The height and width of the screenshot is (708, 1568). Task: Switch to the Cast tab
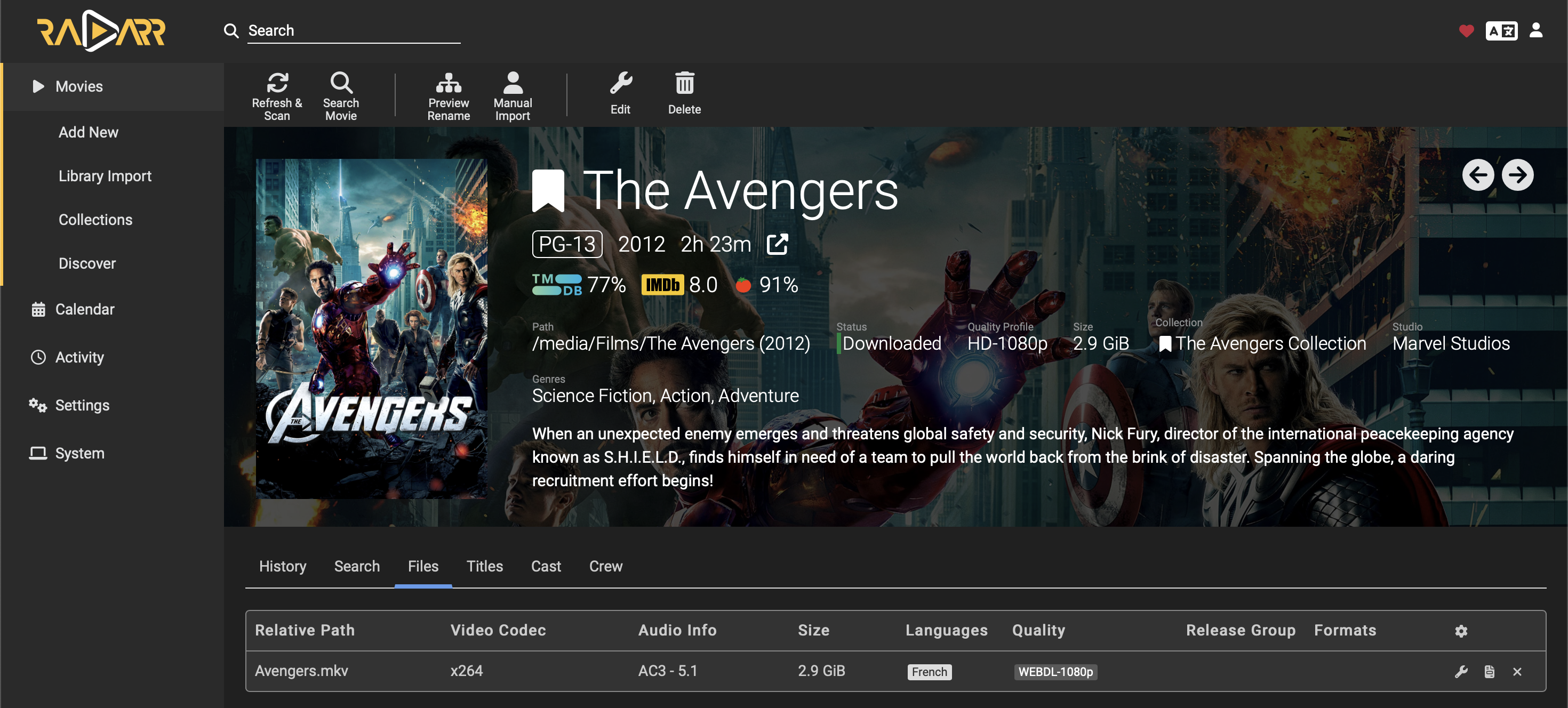coord(546,566)
